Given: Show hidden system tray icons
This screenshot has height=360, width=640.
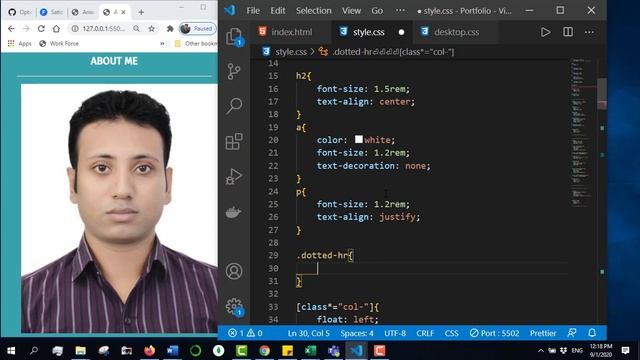Looking at the screenshot, I should coord(540,350).
